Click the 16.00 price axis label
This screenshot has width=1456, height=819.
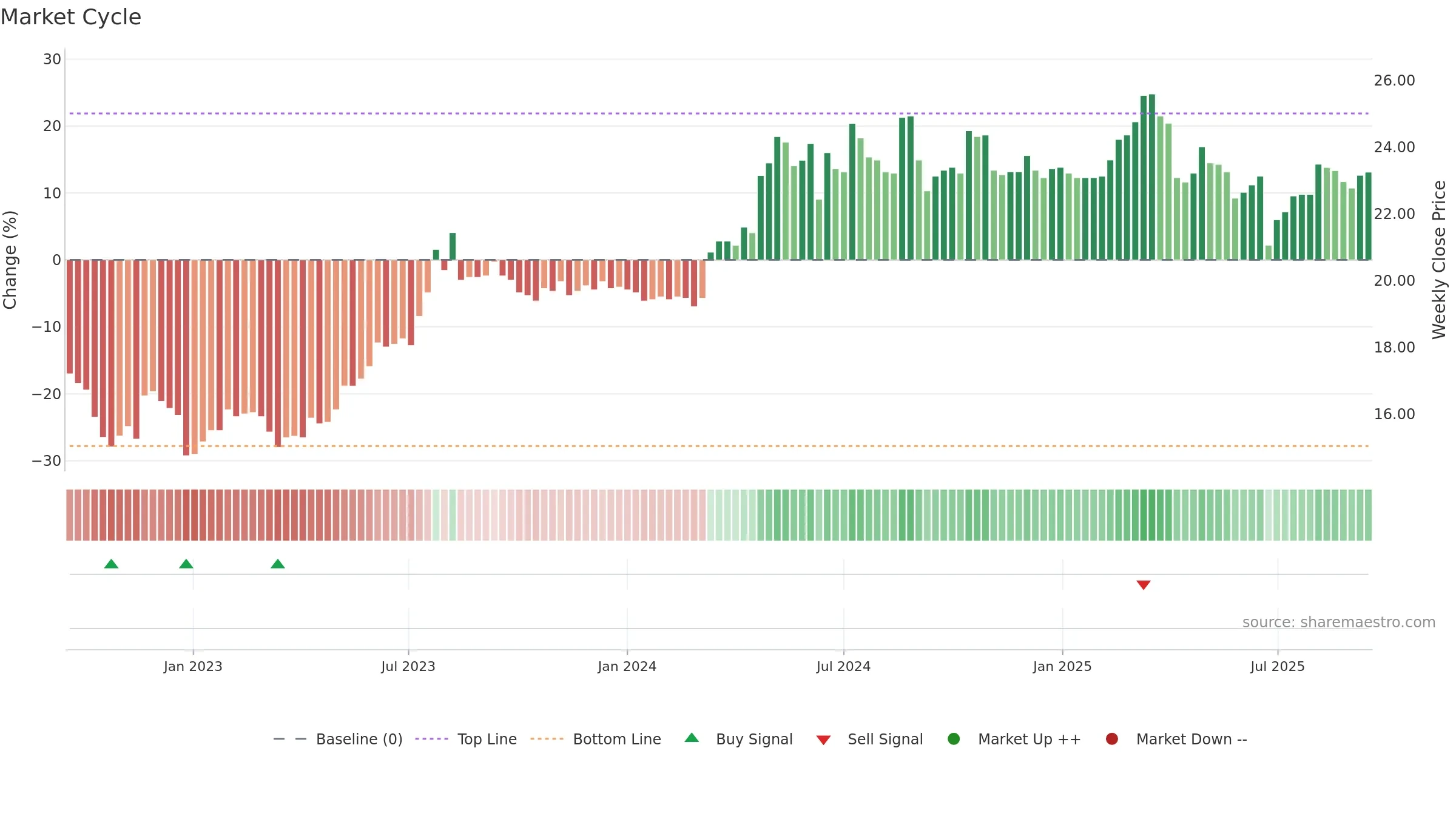1394,414
